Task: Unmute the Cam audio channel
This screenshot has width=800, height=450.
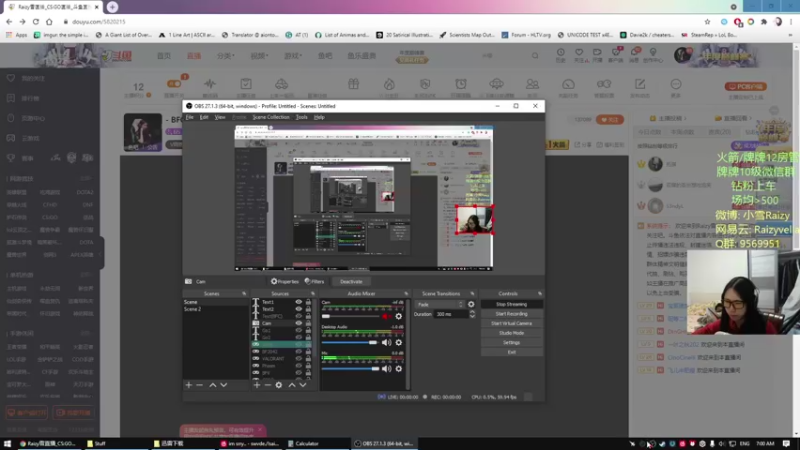Action: pyautogui.click(x=387, y=316)
